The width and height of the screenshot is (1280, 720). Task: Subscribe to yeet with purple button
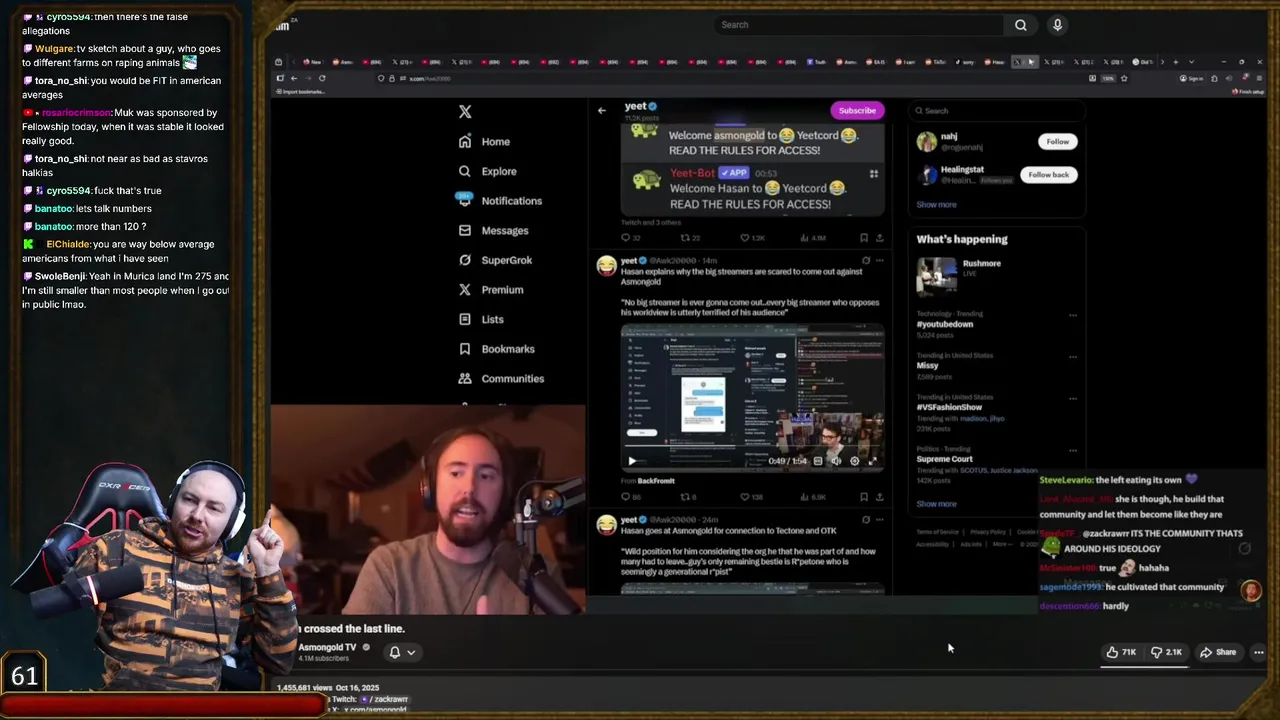(857, 111)
